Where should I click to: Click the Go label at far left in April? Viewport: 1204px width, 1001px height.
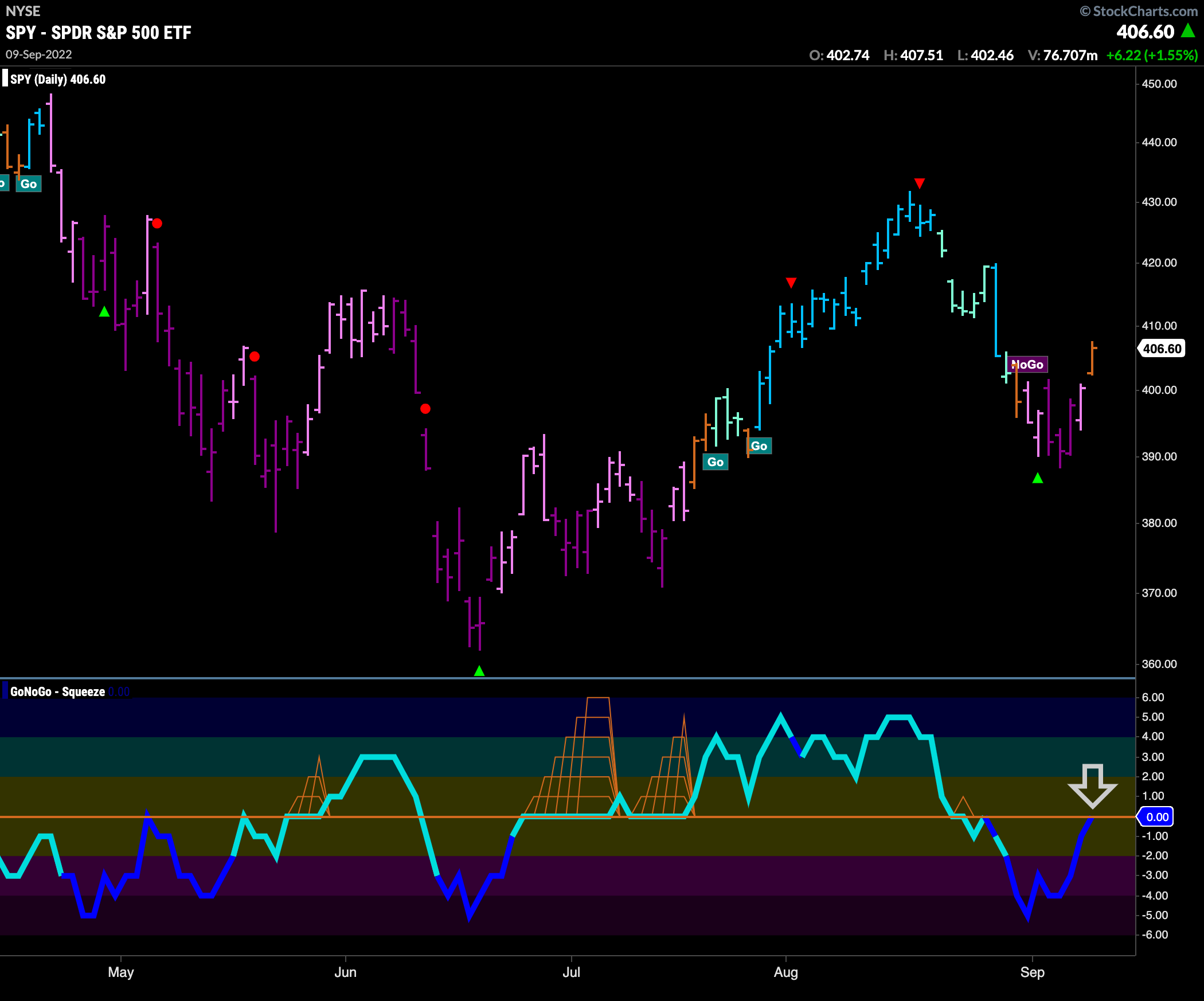(x=29, y=184)
